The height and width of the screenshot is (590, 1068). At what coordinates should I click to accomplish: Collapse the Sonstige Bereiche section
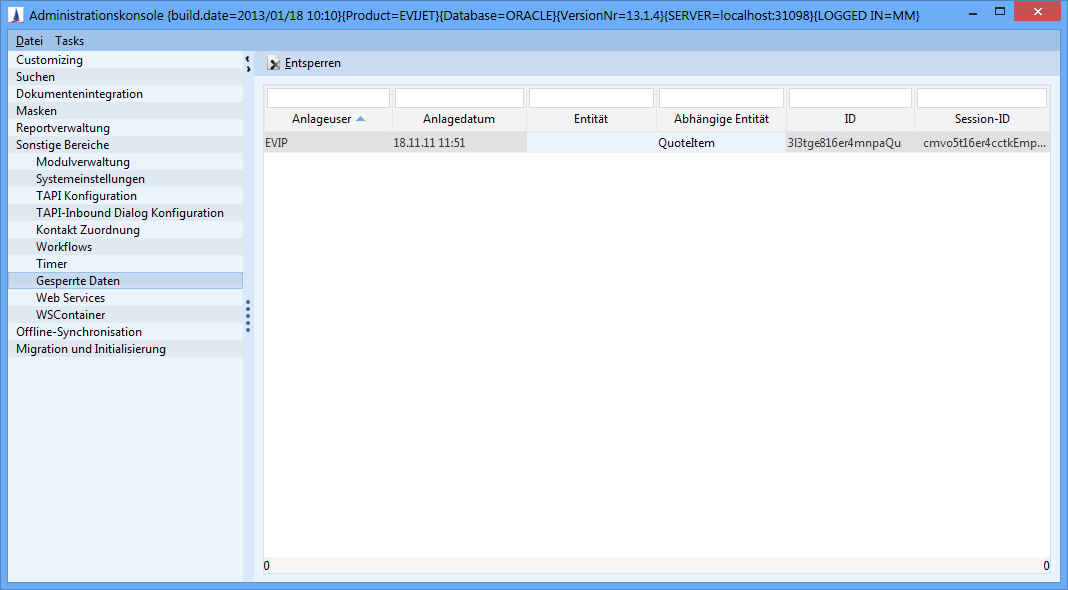coord(62,145)
